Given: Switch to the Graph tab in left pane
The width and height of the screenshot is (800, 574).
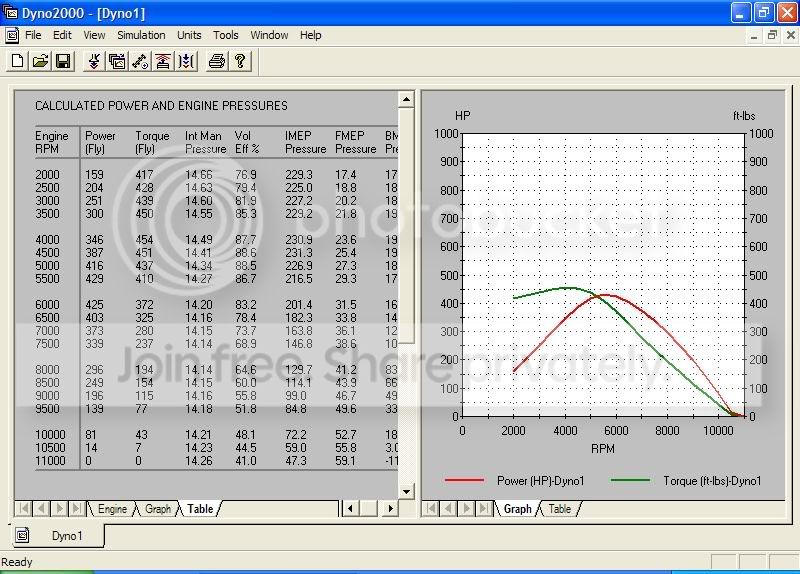Looking at the screenshot, I should click(158, 509).
